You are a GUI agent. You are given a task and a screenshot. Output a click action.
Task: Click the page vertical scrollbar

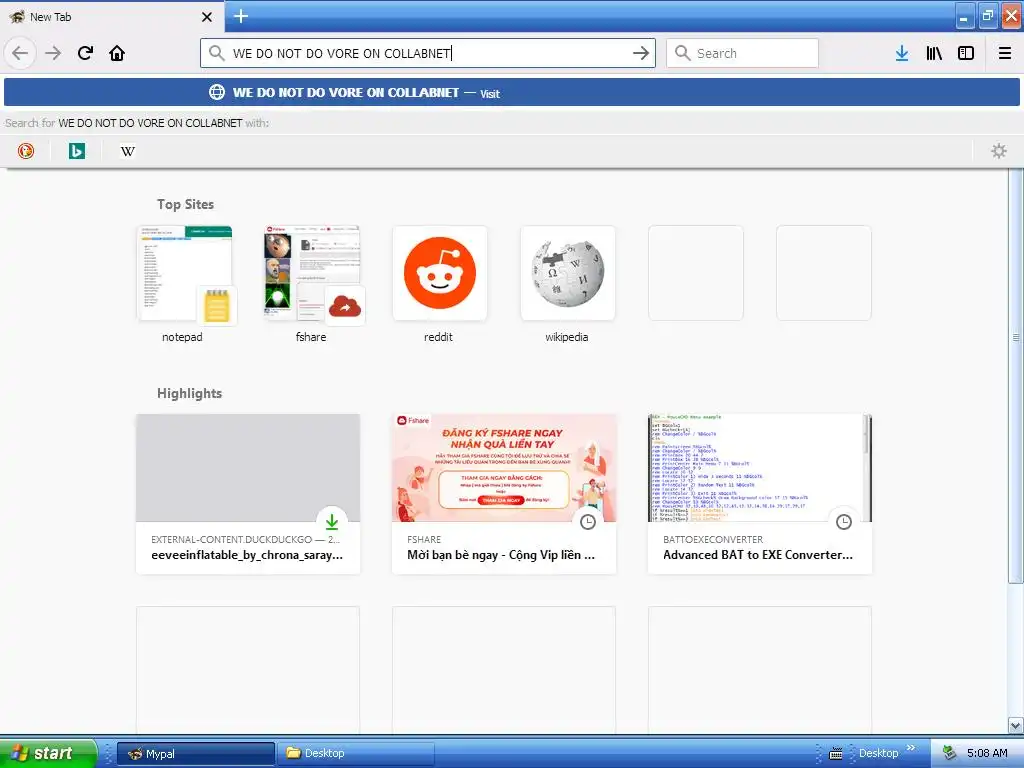pyautogui.click(x=1016, y=376)
